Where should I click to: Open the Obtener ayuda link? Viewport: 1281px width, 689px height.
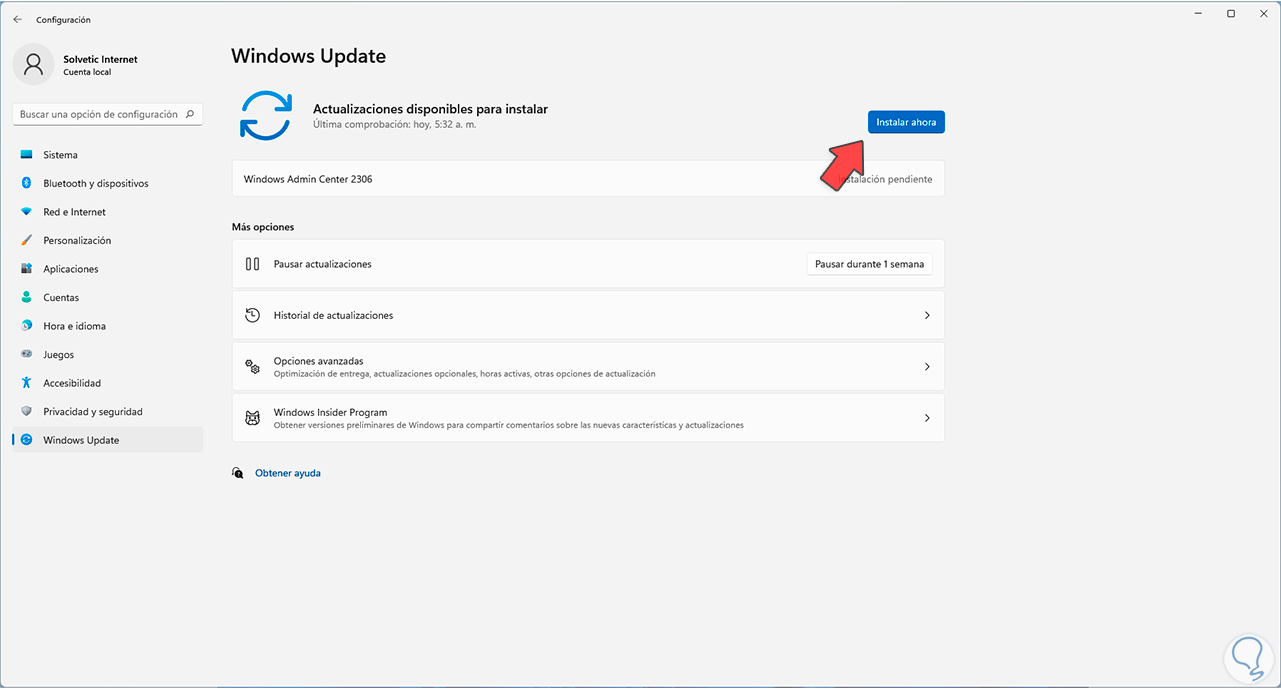pyautogui.click(x=288, y=473)
